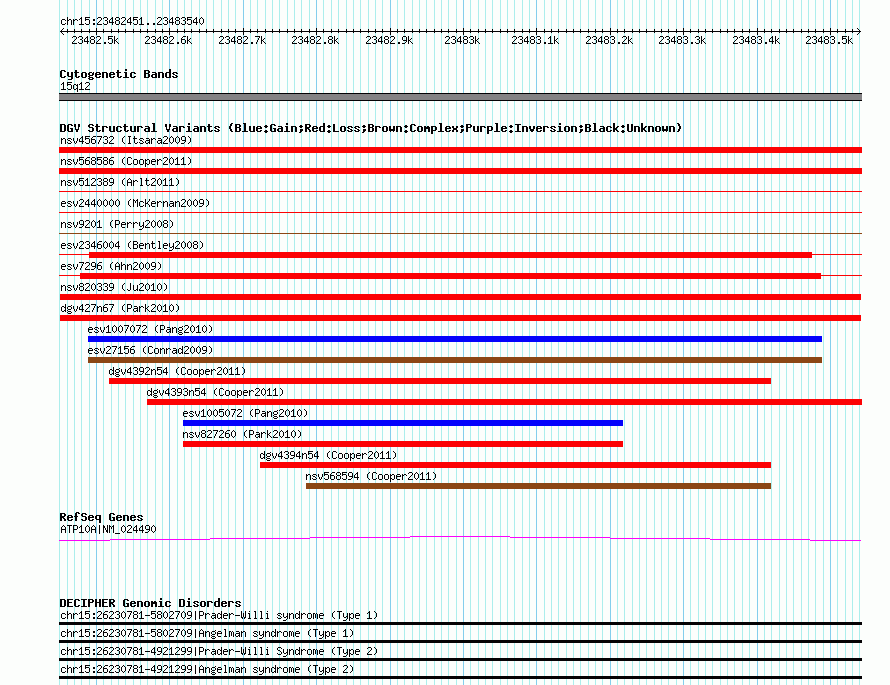Click the brown complex bar for nsv568594
Viewport: 890px width, 685px height.
pos(539,486)
